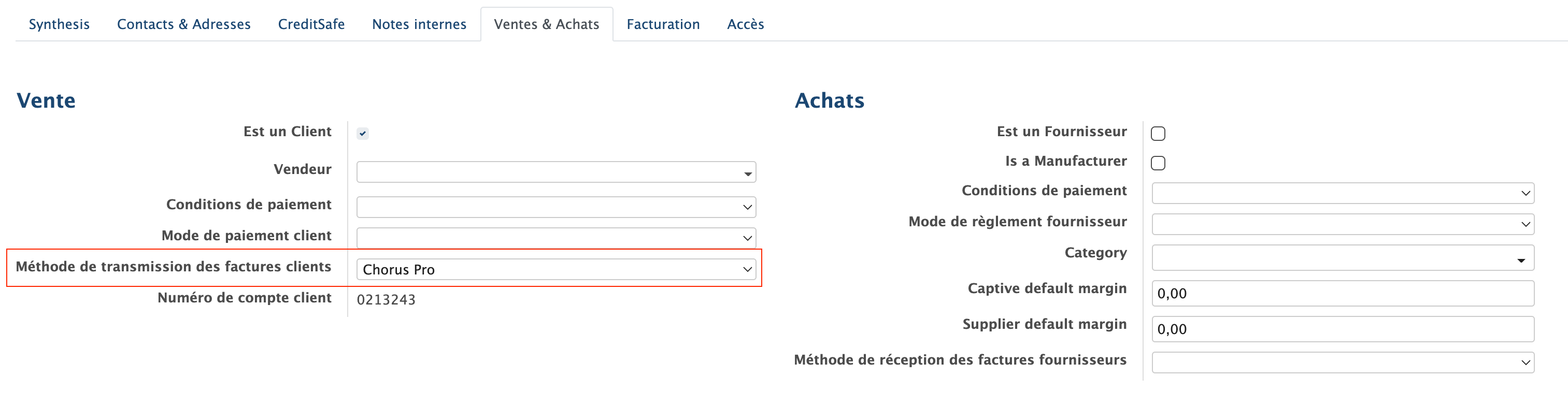
Task: Change the Chorus Pro transmission method
Action: (555, 270)
